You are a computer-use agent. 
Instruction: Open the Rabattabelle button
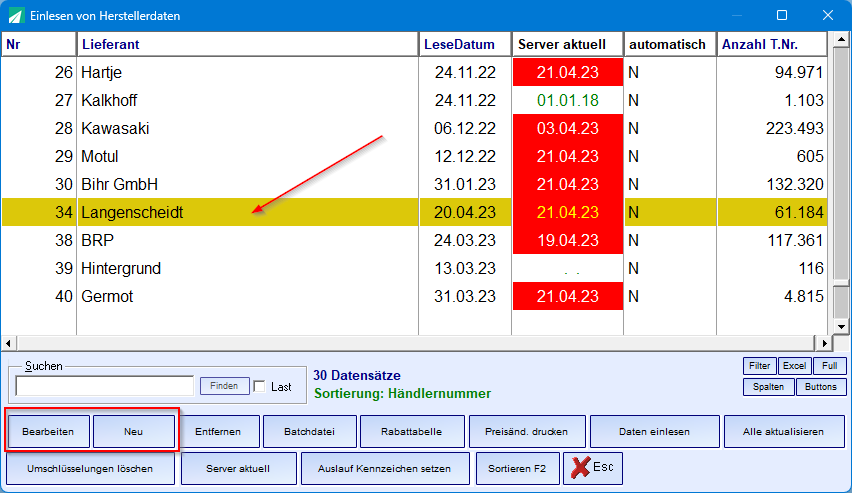click(x=412, y=432)
